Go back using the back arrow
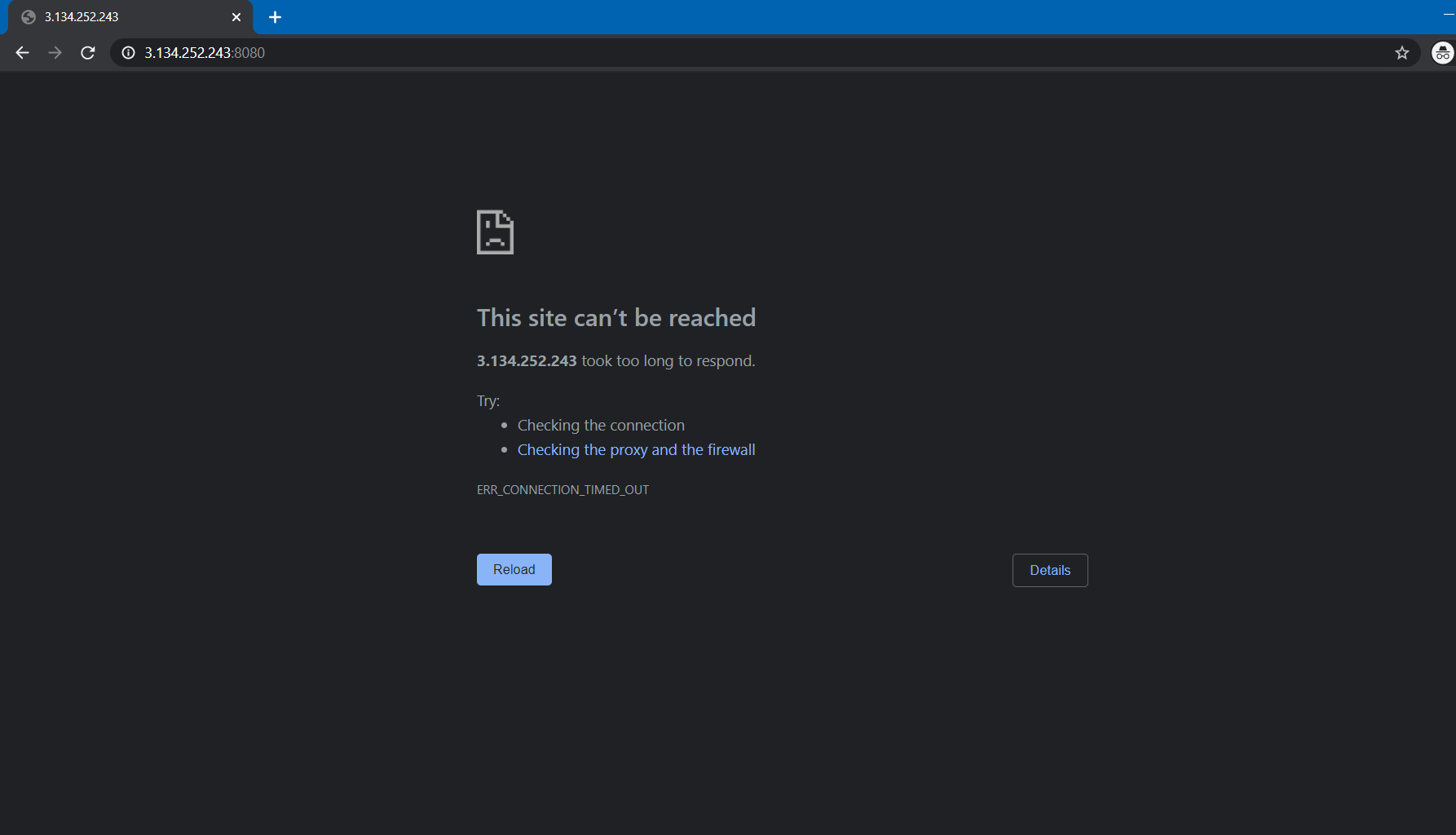The image size is (1456, 835). tap(22, 53)
